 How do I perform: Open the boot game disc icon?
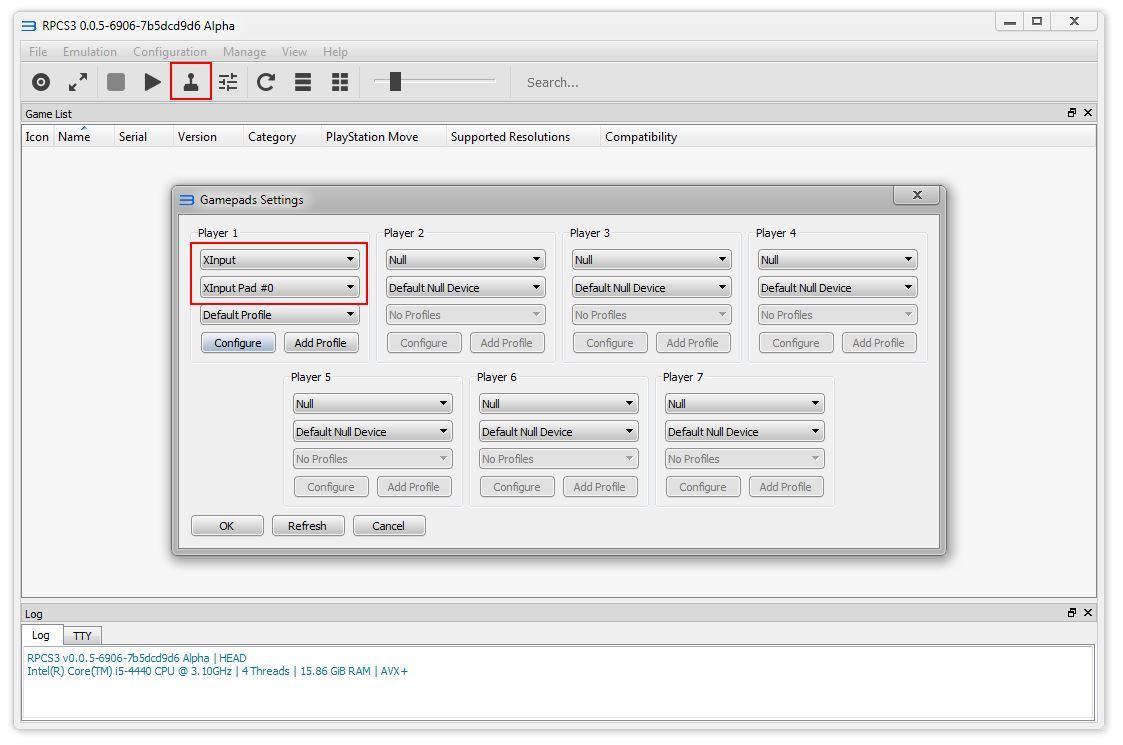41,82
